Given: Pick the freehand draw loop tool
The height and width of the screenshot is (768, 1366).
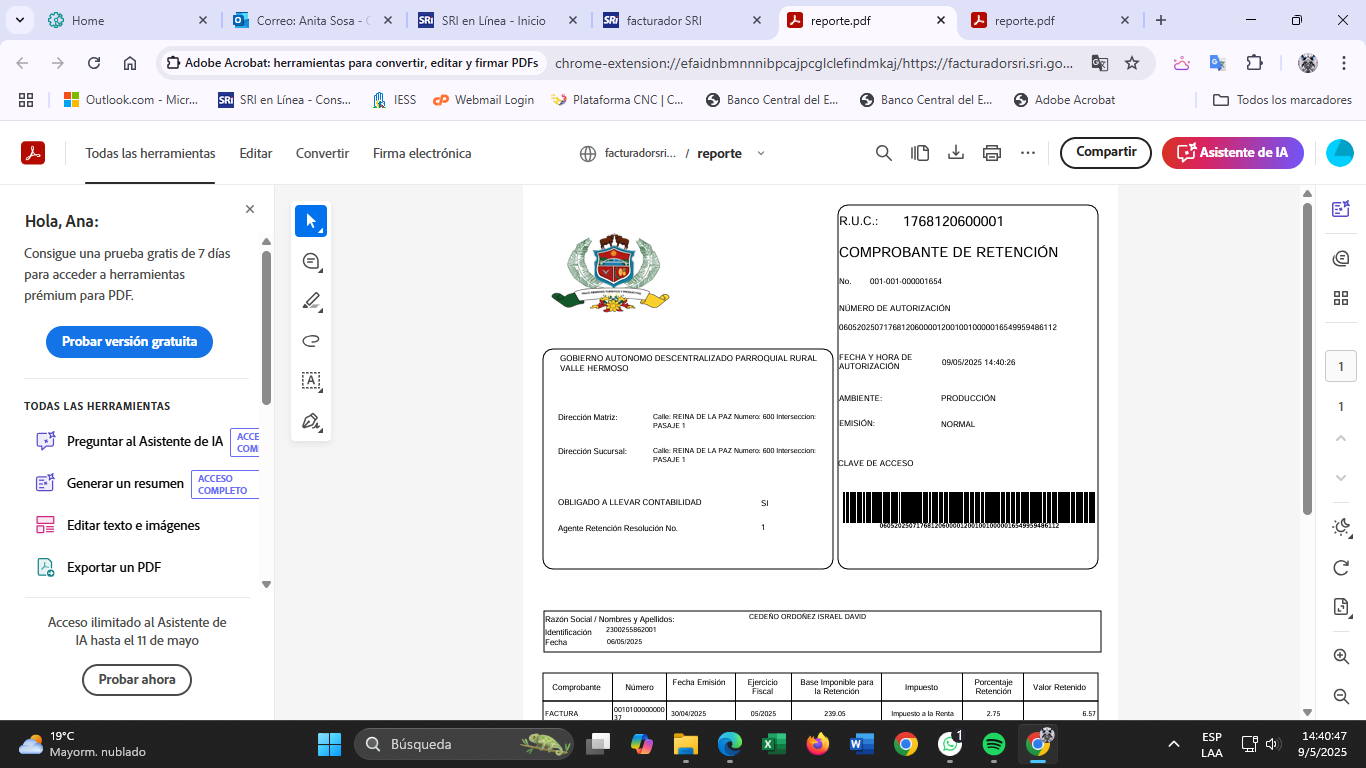Looking at the screenshot, I should 311,341.
